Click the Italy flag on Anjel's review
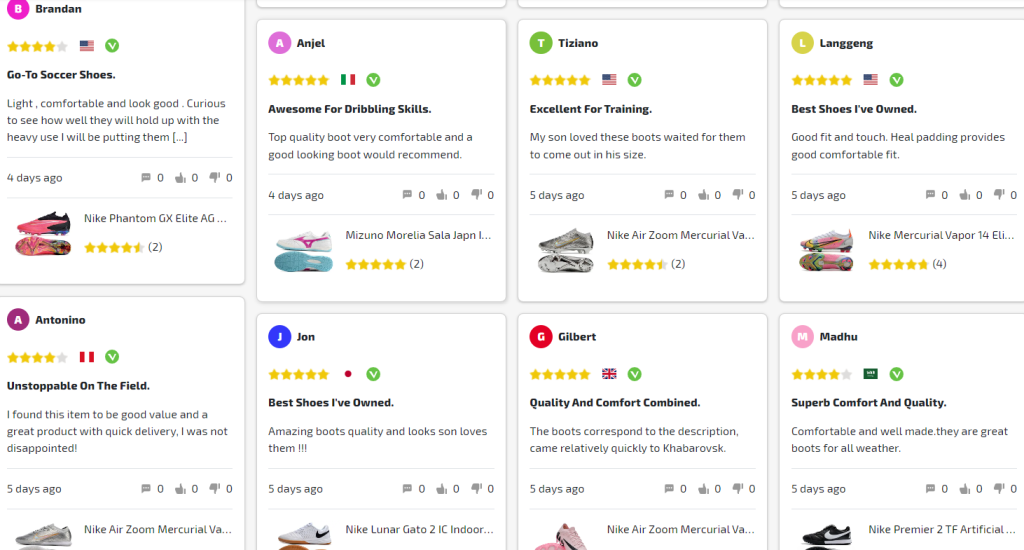1024x550 pixels. pos(348,80)
